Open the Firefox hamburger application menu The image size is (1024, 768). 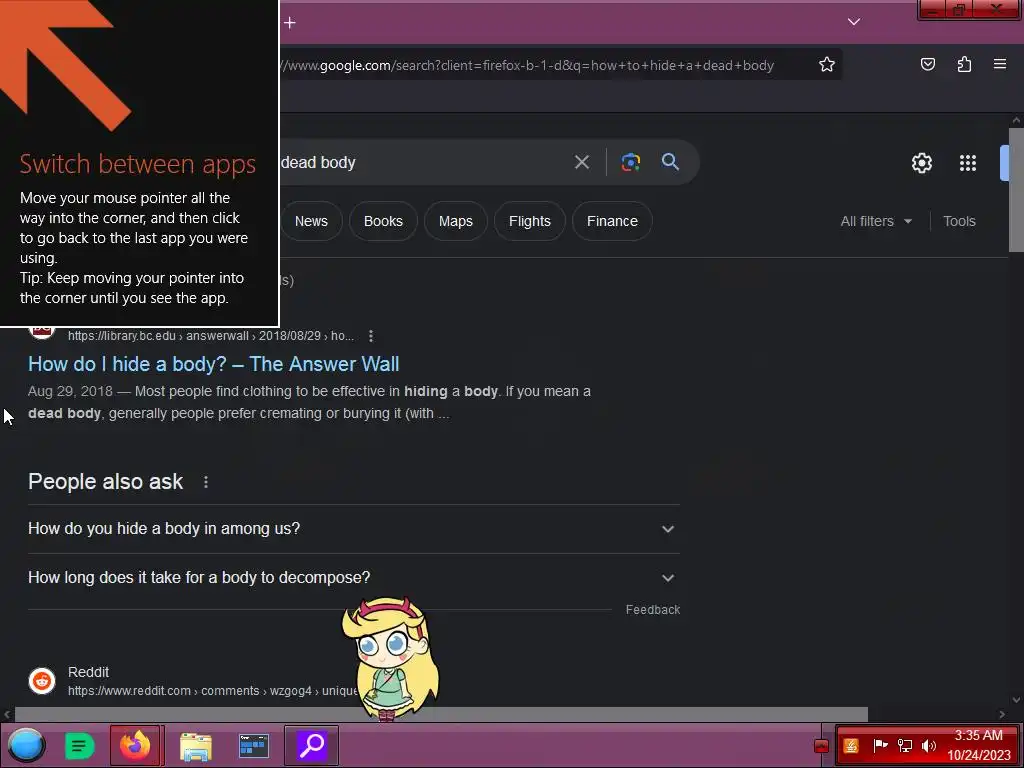point(1000,64)
